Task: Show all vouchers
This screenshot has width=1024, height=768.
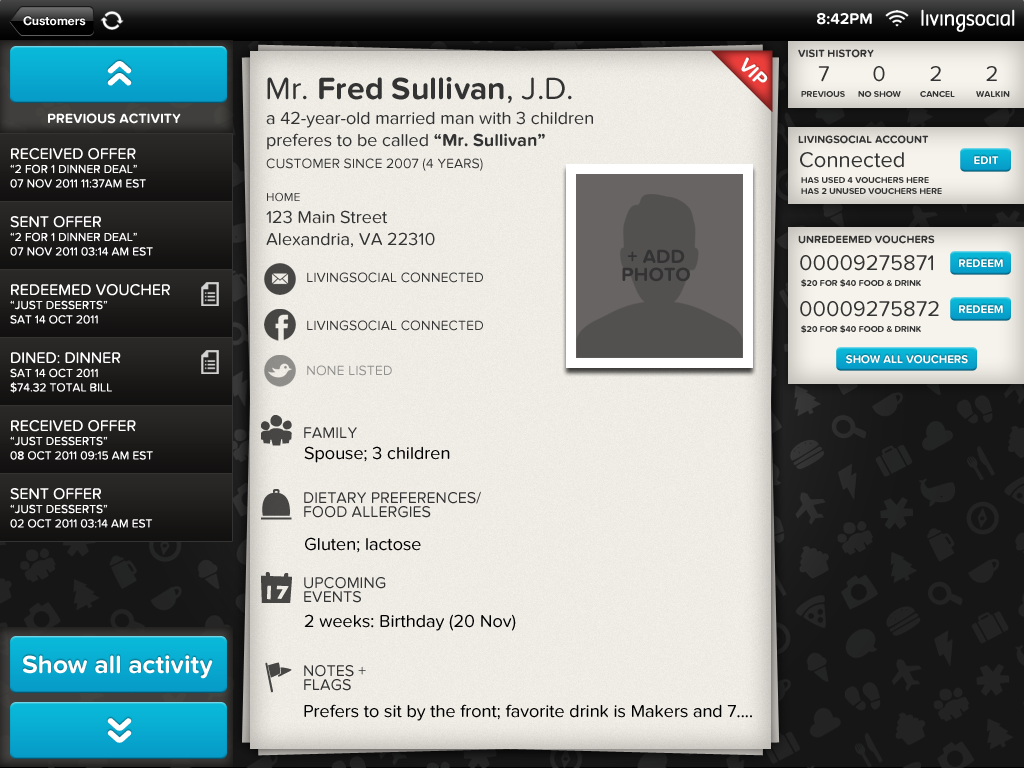Action: point(906,359)
